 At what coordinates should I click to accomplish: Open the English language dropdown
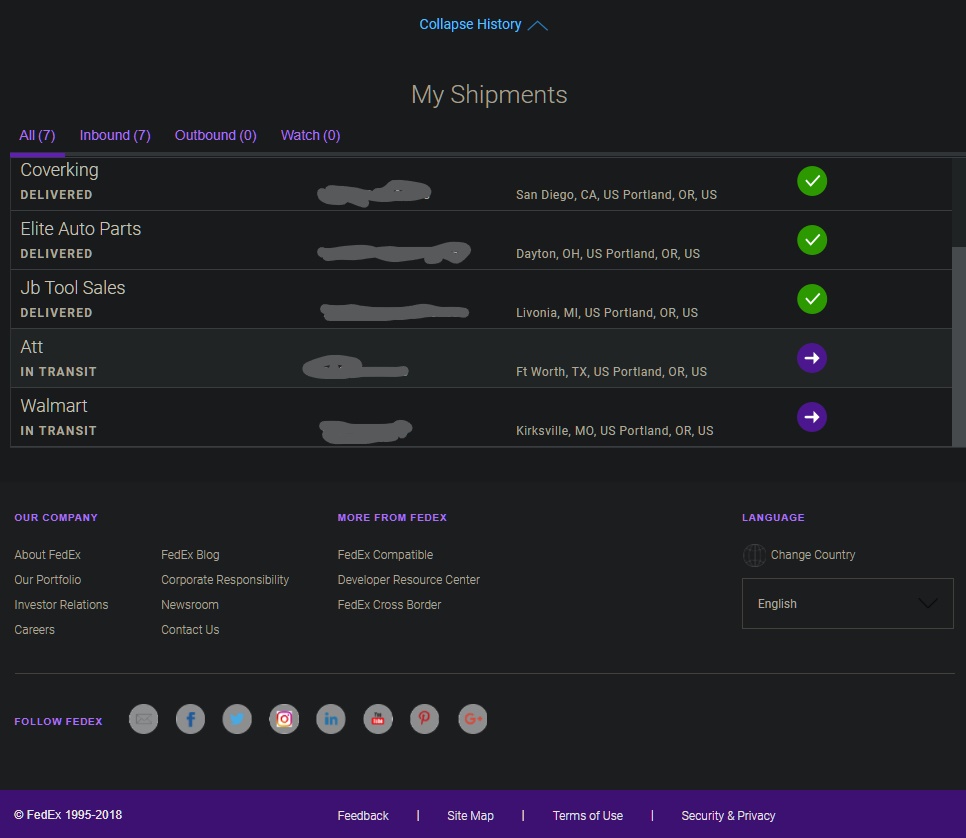[848, 604]
